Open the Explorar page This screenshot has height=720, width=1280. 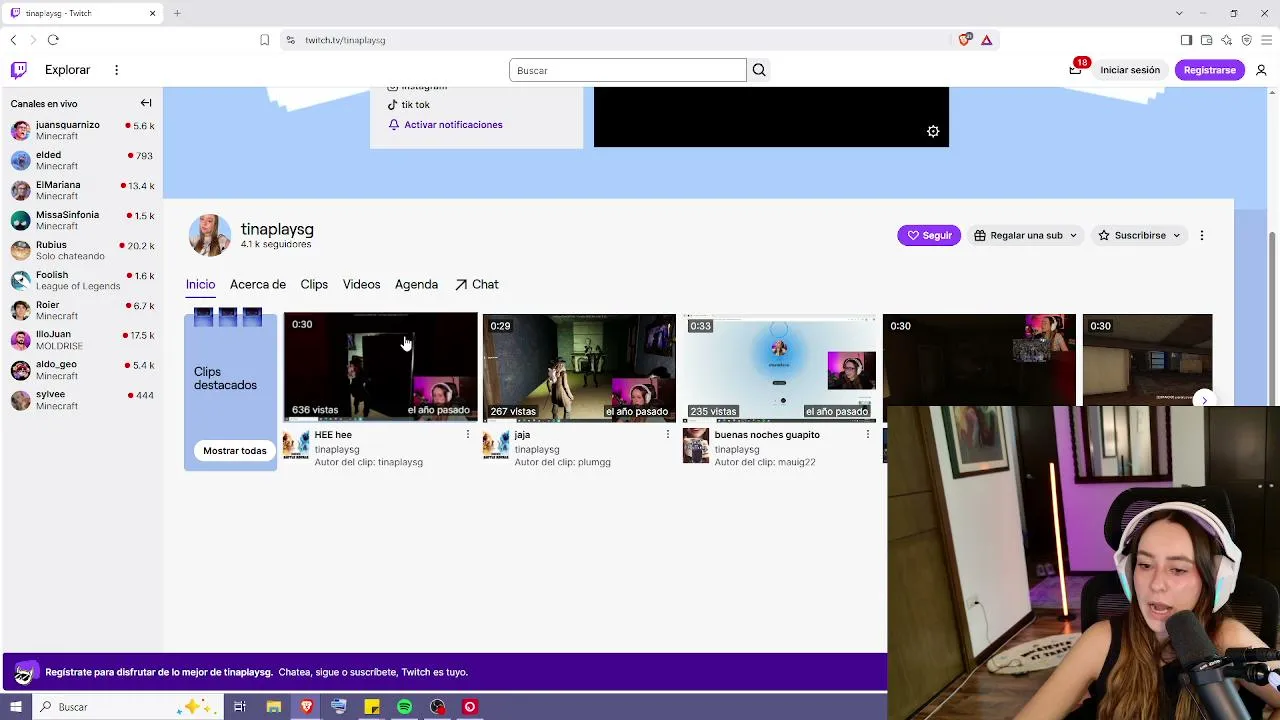click(67, 70)
